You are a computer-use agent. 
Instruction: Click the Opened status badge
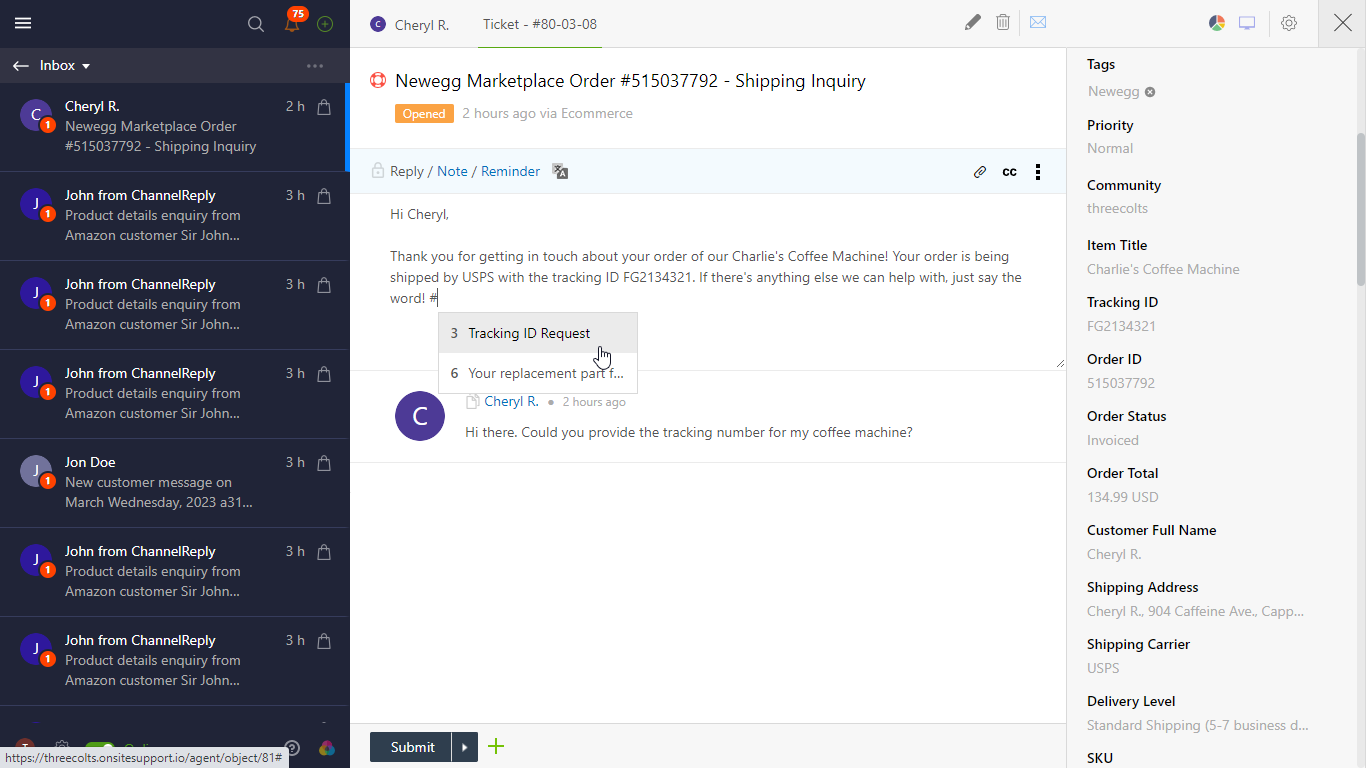click(x=424, y=114)
